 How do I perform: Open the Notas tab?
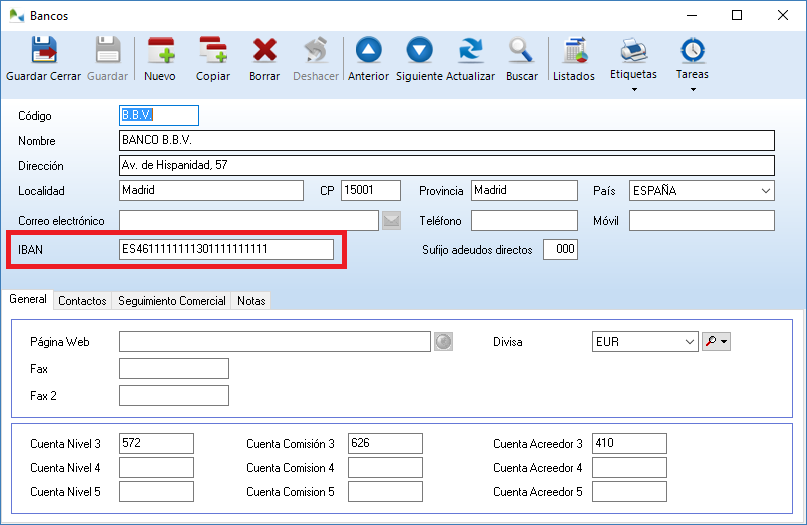tap(251, 301)
